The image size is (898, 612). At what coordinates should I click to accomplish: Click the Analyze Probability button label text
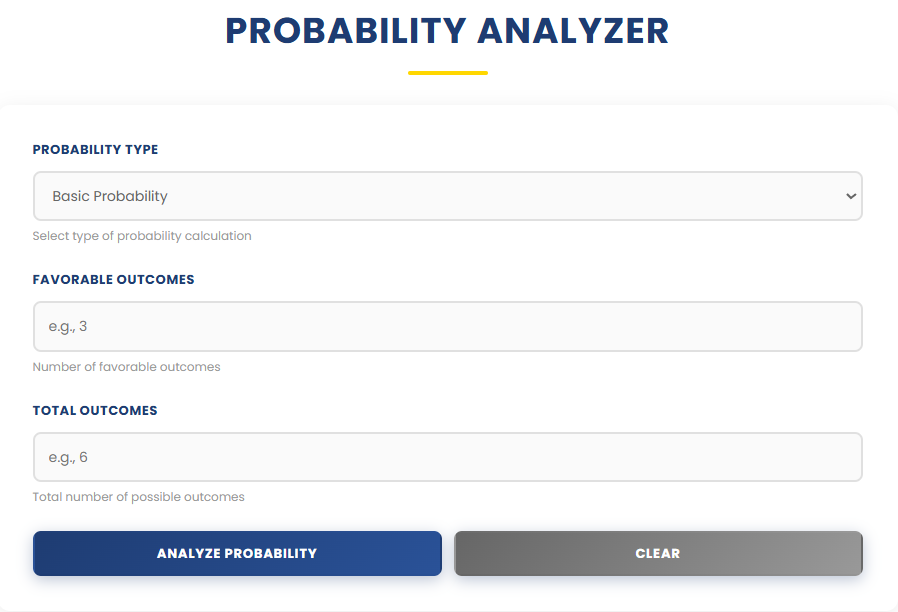[x=237, y=553]
